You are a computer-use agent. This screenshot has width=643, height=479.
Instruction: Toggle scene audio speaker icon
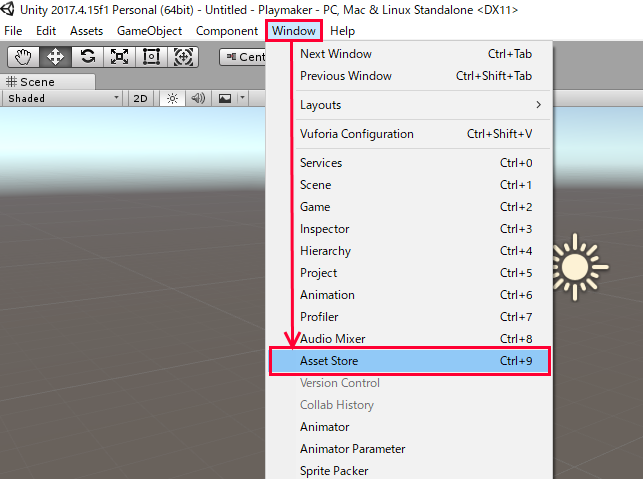(198, 98)
